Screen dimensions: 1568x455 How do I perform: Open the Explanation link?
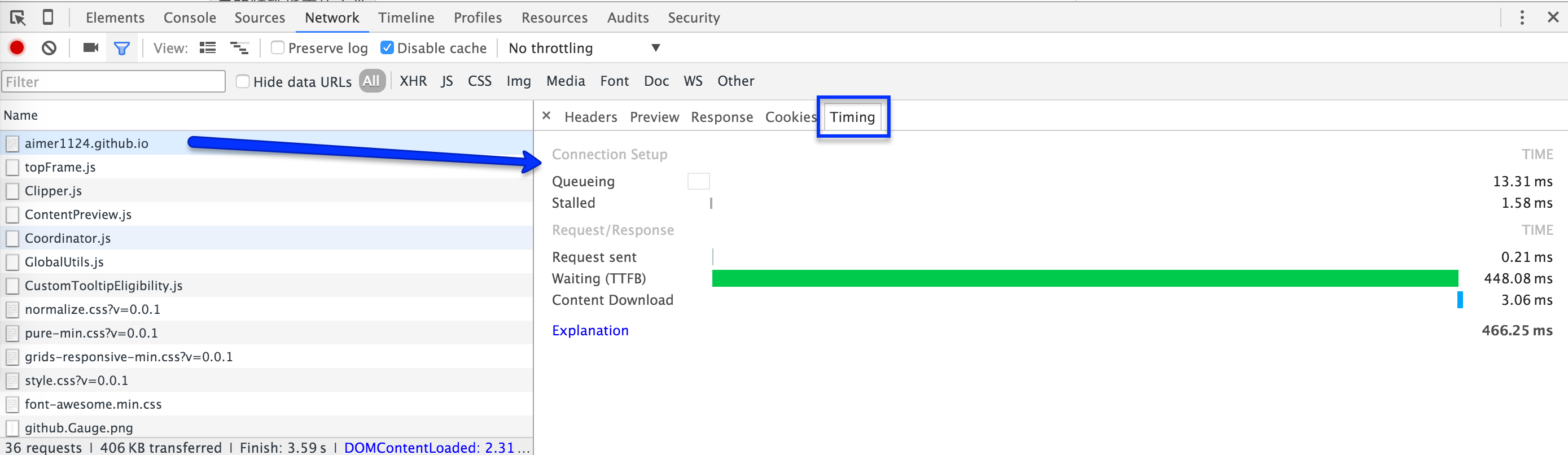point(590,331)
